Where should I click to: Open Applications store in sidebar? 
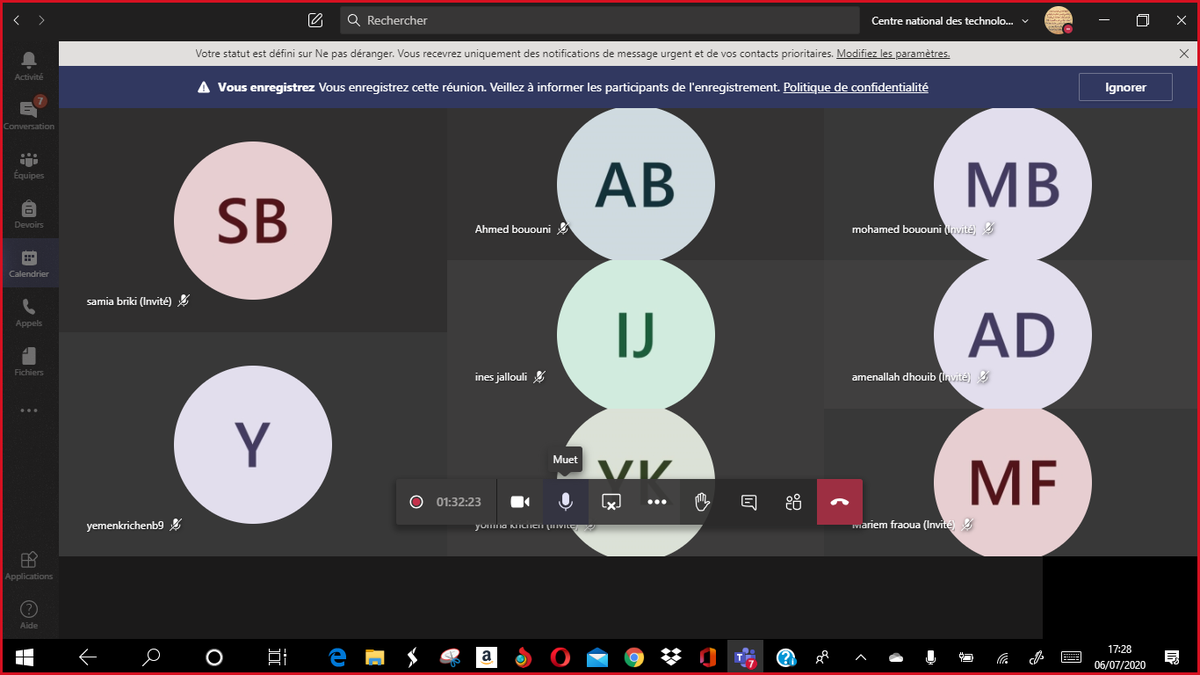[x=29, y=565]
